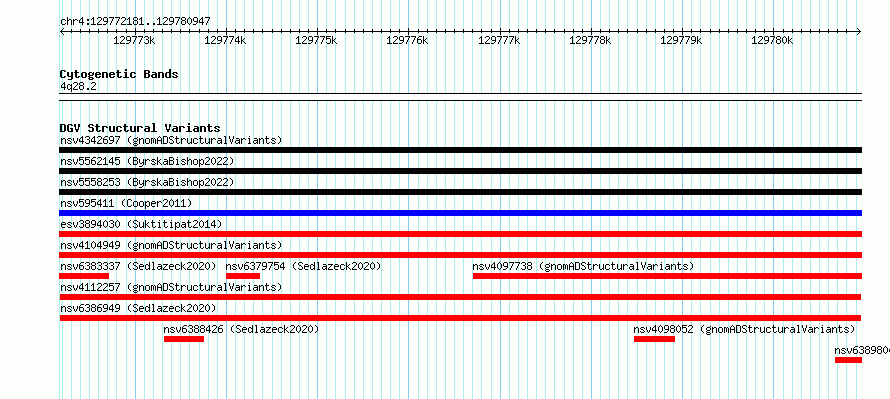Open nsv4098052 gnomAD variant label
The width and height of the screenshot is (890, 399).
(x=744, y=329)
